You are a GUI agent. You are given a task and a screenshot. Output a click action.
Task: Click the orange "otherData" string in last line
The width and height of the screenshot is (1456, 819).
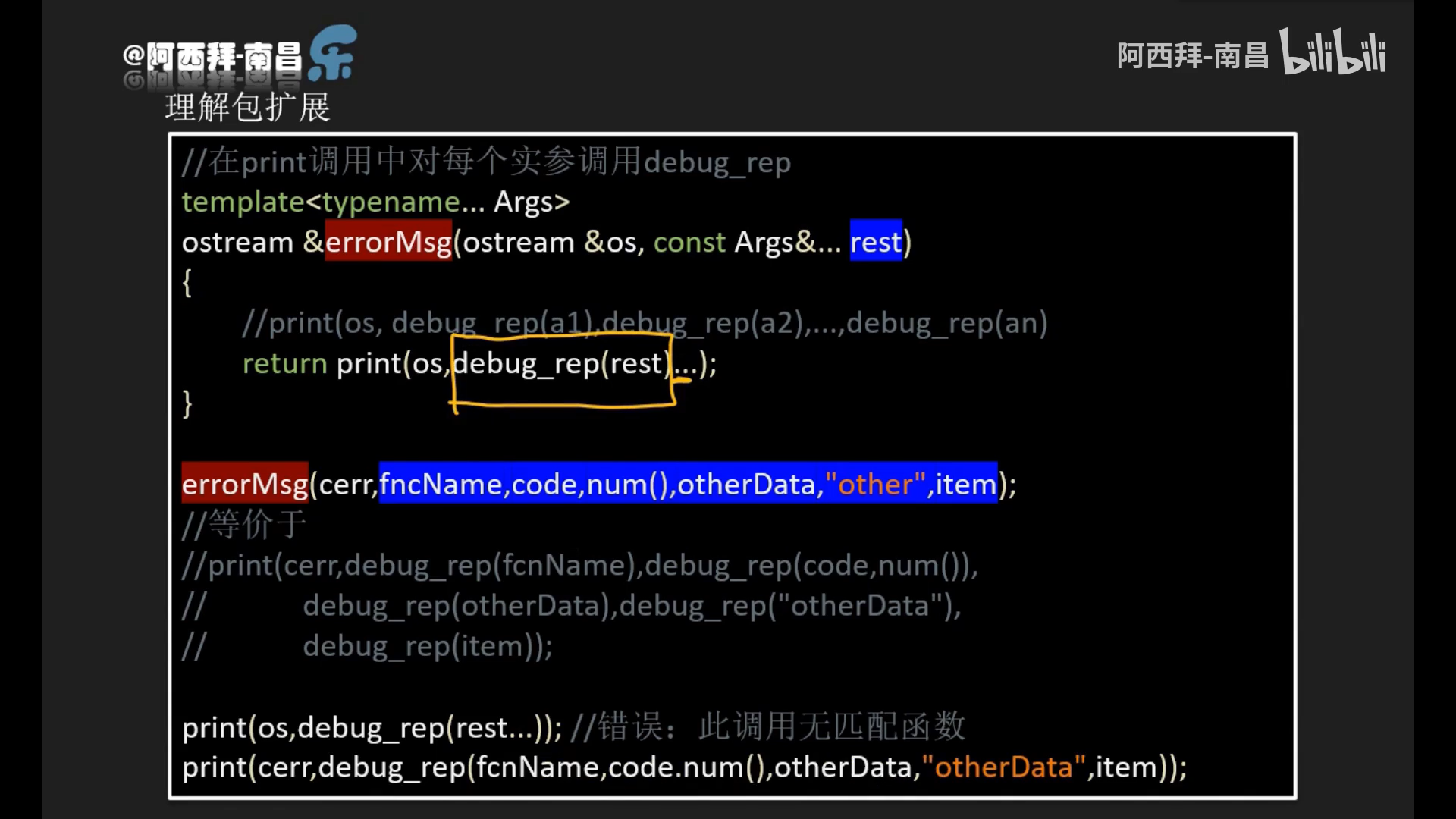pyautogui.click(x=1004, y=767)
